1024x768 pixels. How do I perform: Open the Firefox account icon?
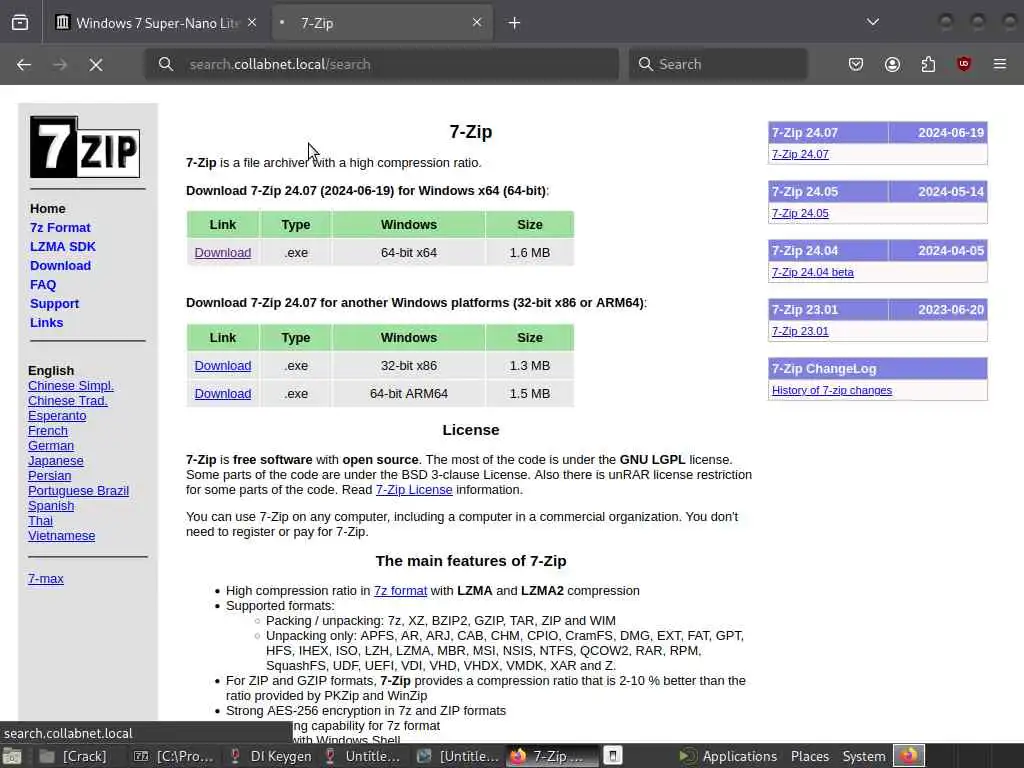[x=892, y=64]
